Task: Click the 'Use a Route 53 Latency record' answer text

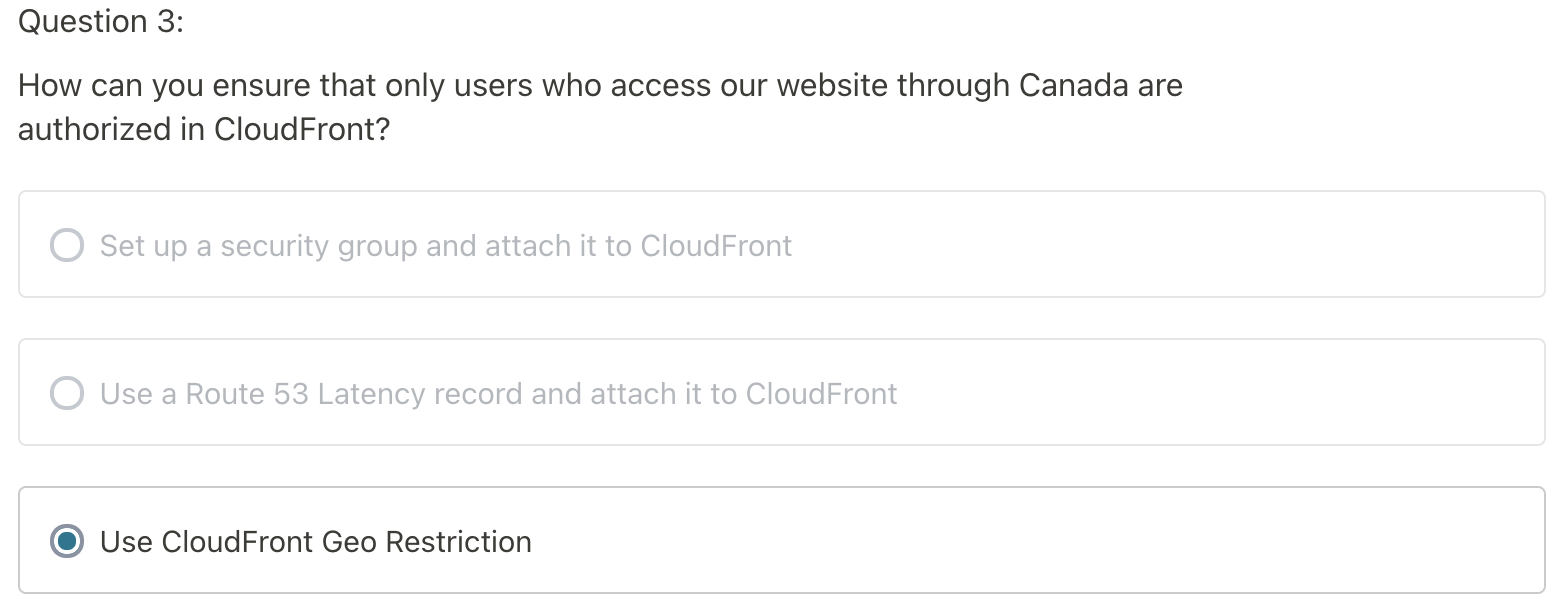Action: [x=498, y=393]
